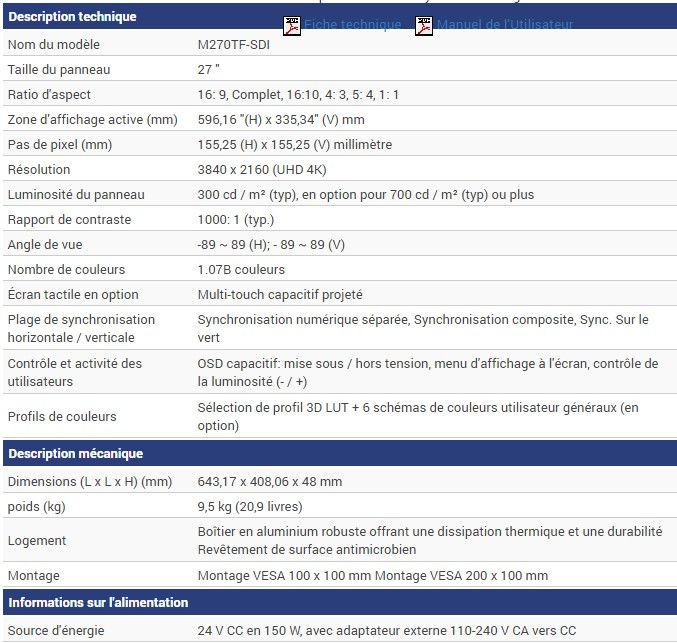
Task: Select the 300 cd / m² brightness value
Action: coord(366,195)
